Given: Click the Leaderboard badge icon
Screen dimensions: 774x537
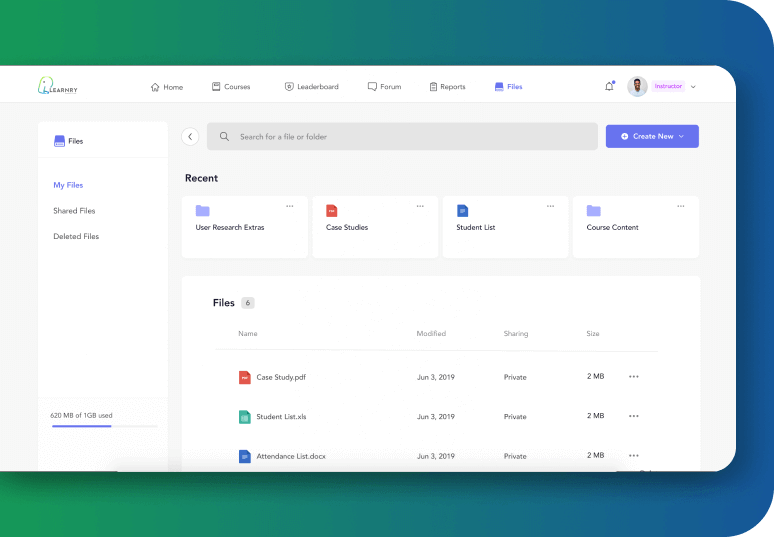Looking at the screenshot, I should pos(289,86).
